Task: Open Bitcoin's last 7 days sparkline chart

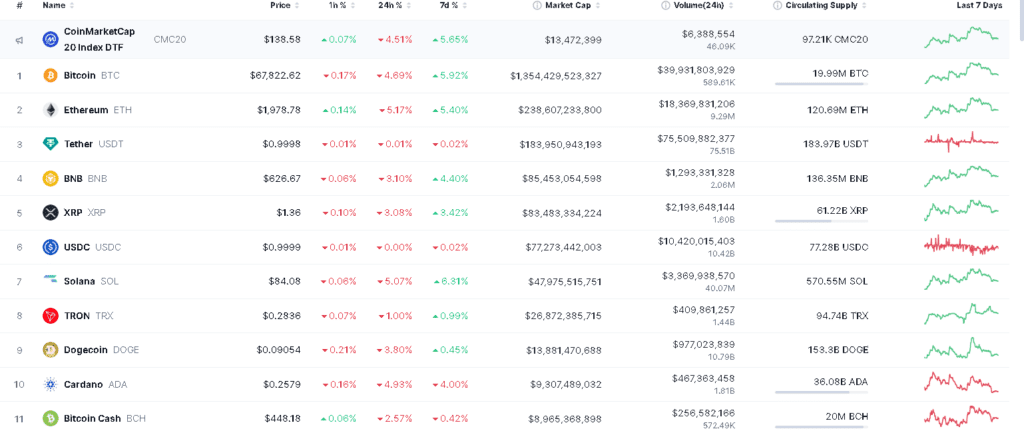Action: point(961,73)
